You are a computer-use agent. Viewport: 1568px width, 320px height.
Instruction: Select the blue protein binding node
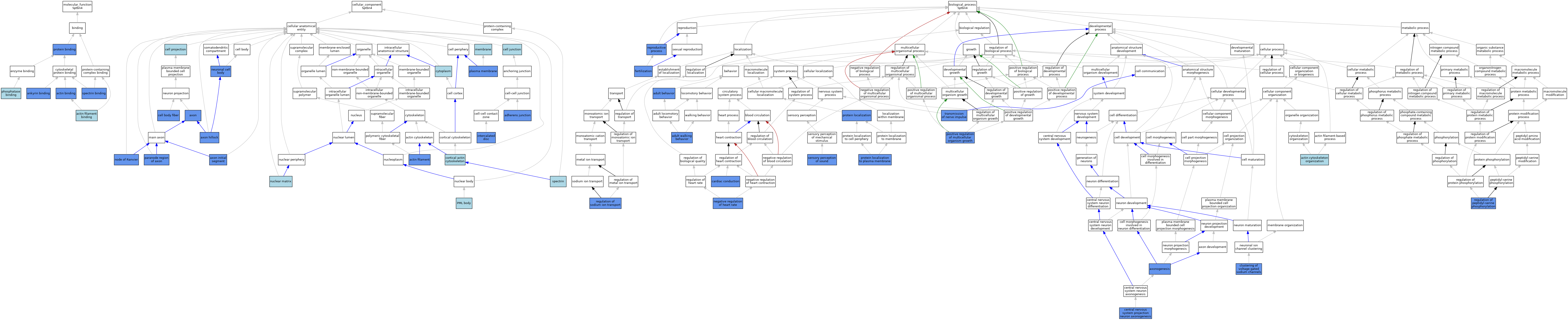tap(65, 49)
